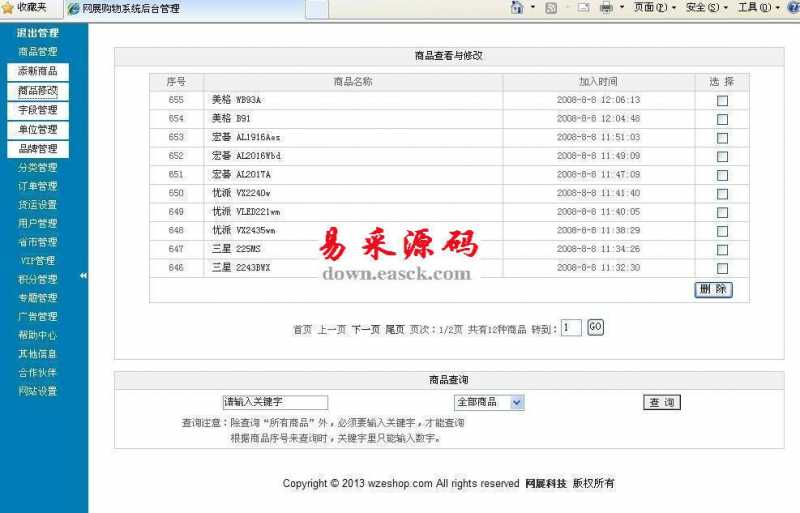Open 订单管理 in the sidebar
The image size is (800, 513).
point(38,186)
